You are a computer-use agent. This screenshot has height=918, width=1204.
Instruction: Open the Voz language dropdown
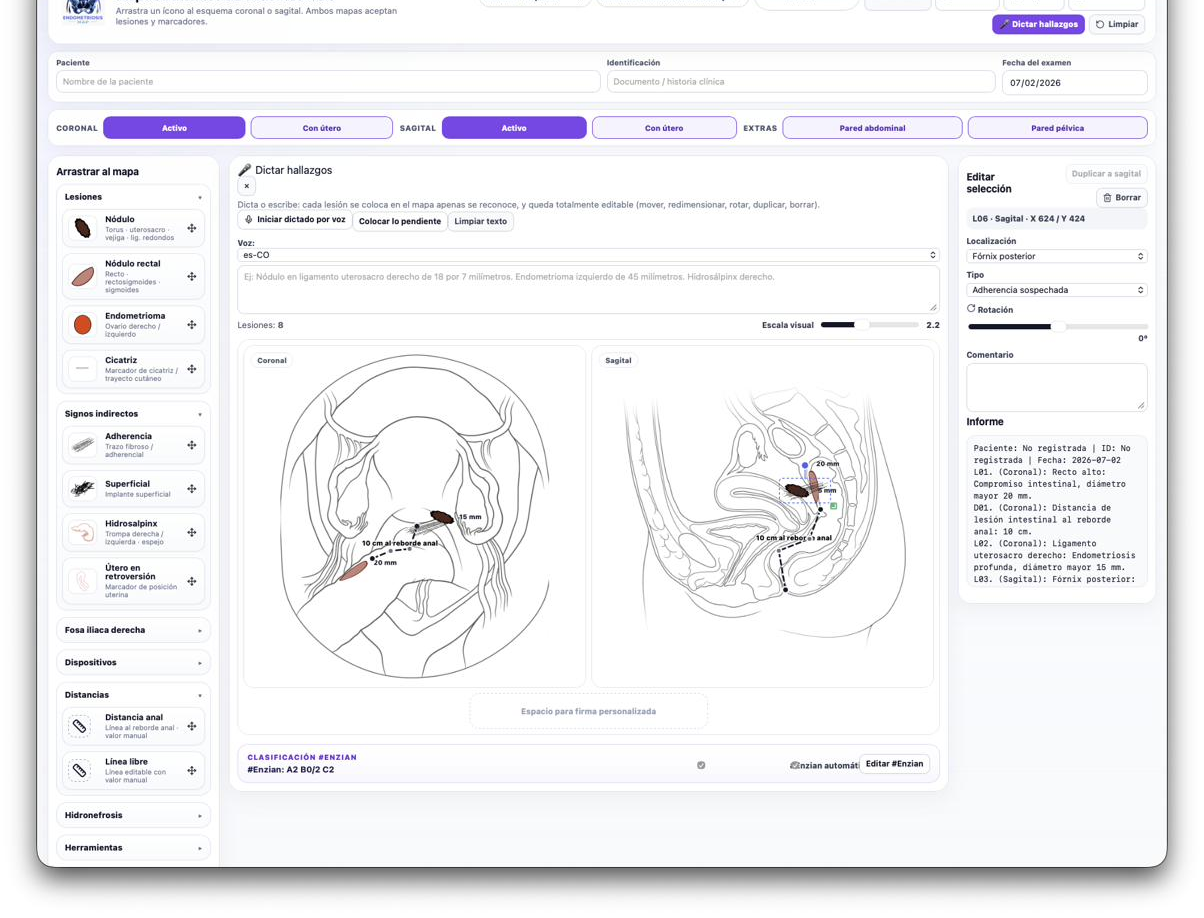click(588, 255)
